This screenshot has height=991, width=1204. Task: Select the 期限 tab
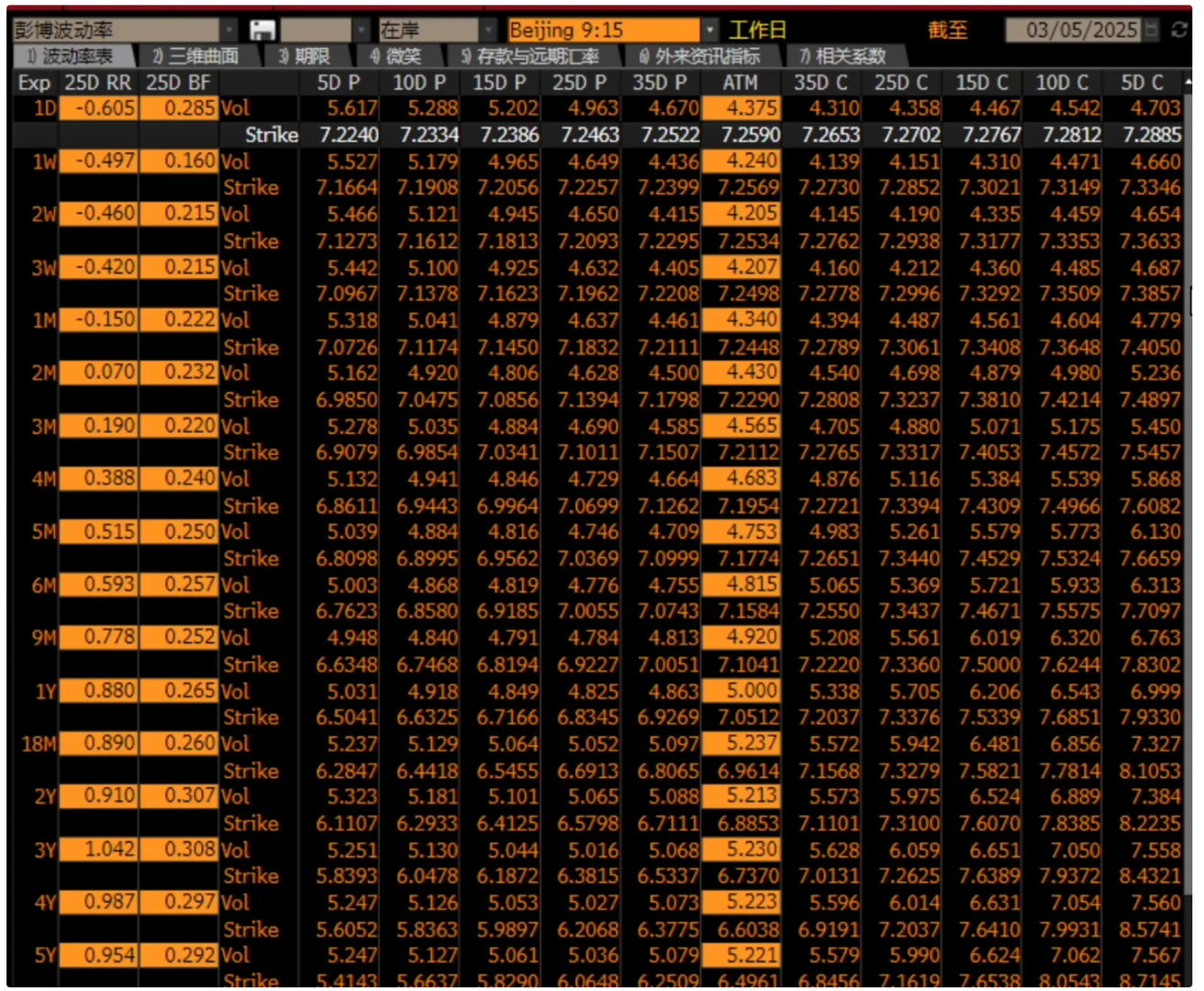coord(306,56)
